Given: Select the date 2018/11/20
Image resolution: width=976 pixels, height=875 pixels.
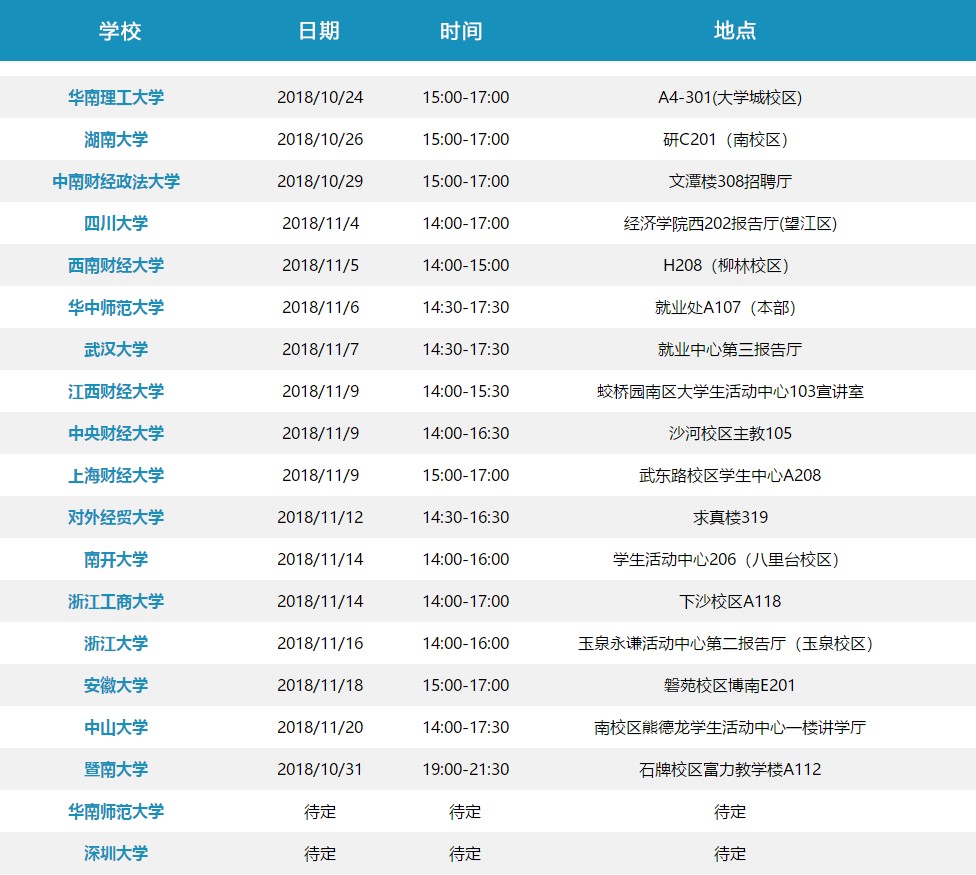Looking at the screenshot, I should (x=320, y=728).
